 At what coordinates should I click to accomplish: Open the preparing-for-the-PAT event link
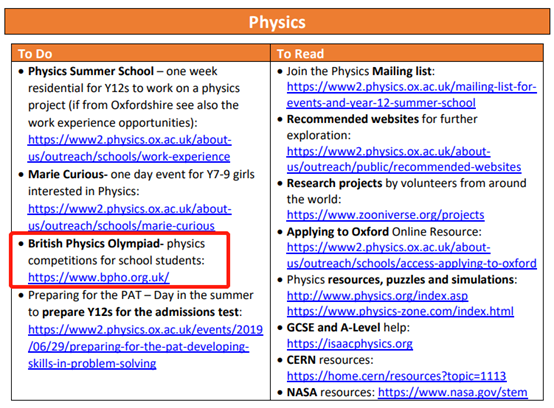[x=145, y=346]
